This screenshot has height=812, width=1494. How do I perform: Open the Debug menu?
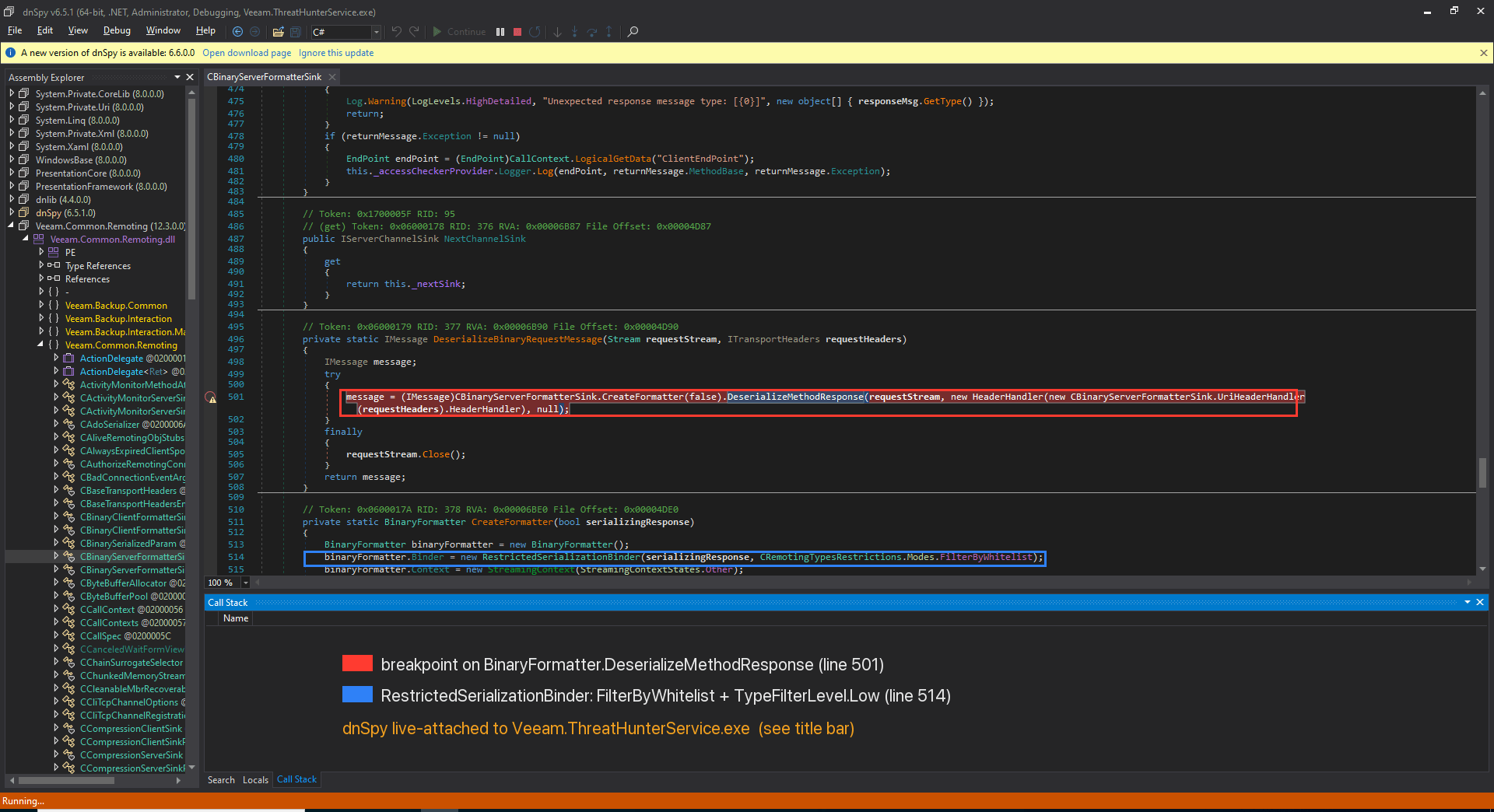coord(117,30)
